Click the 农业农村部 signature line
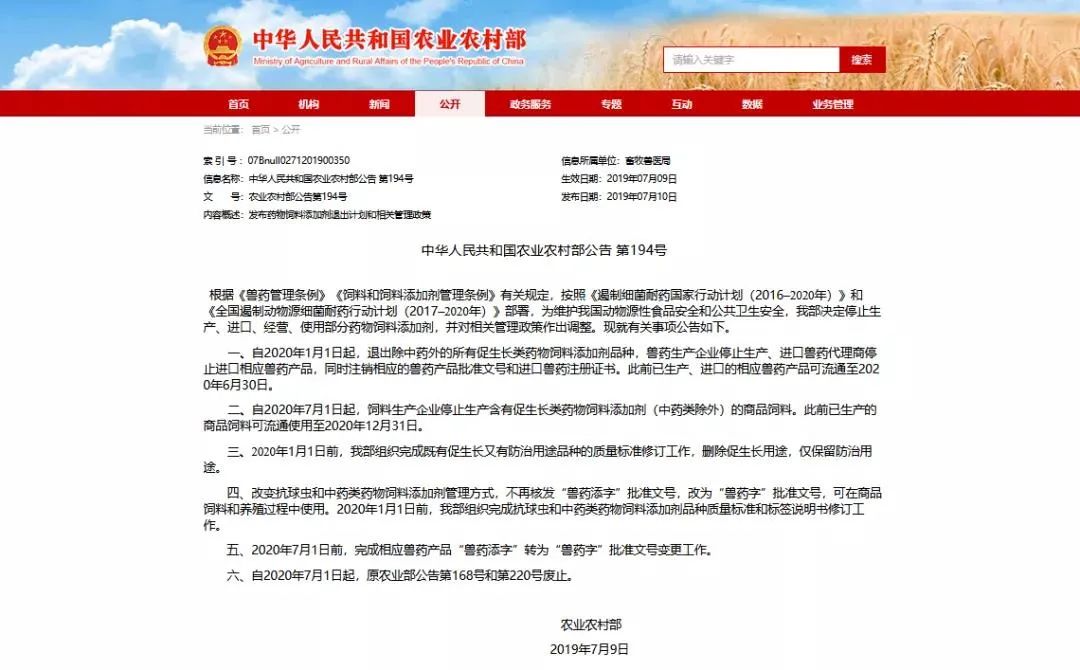The height and width of the screenshot is (670, 1080). pos(590,625)
